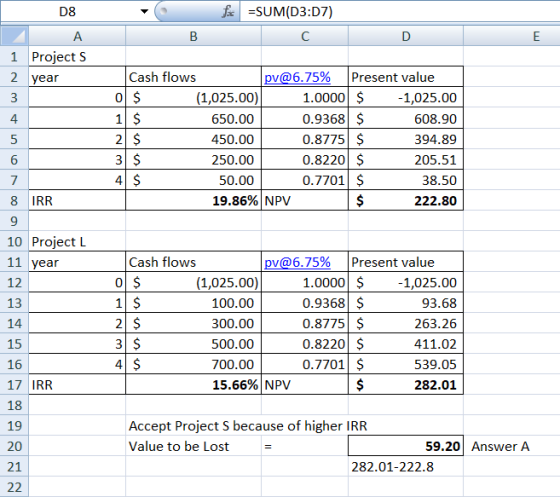560x497 pixels.
Task: Click the Name Box showing D8
Action: pyautogui.click(x=68, y=11)
